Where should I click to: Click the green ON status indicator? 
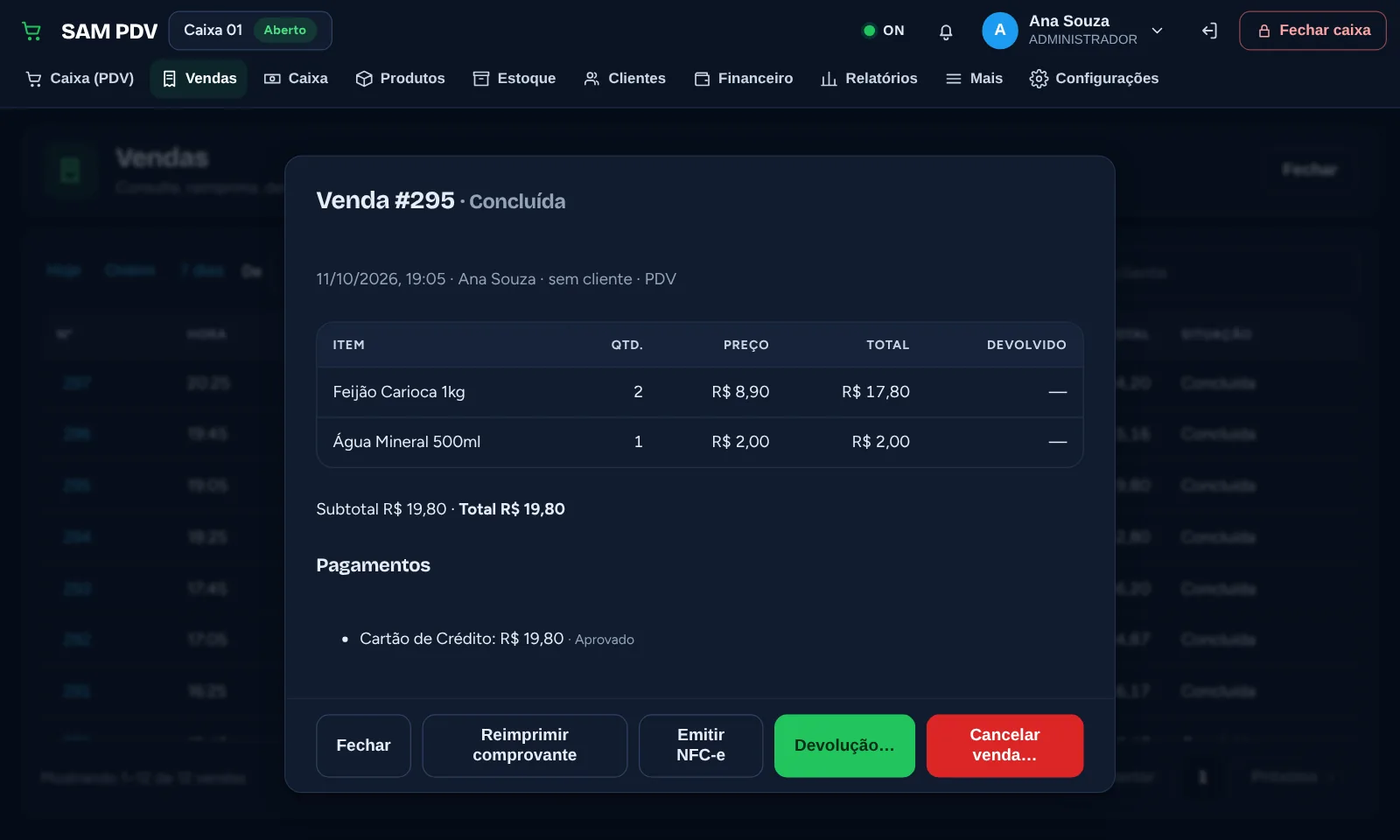pyautogui.click(x=884, y=31)
